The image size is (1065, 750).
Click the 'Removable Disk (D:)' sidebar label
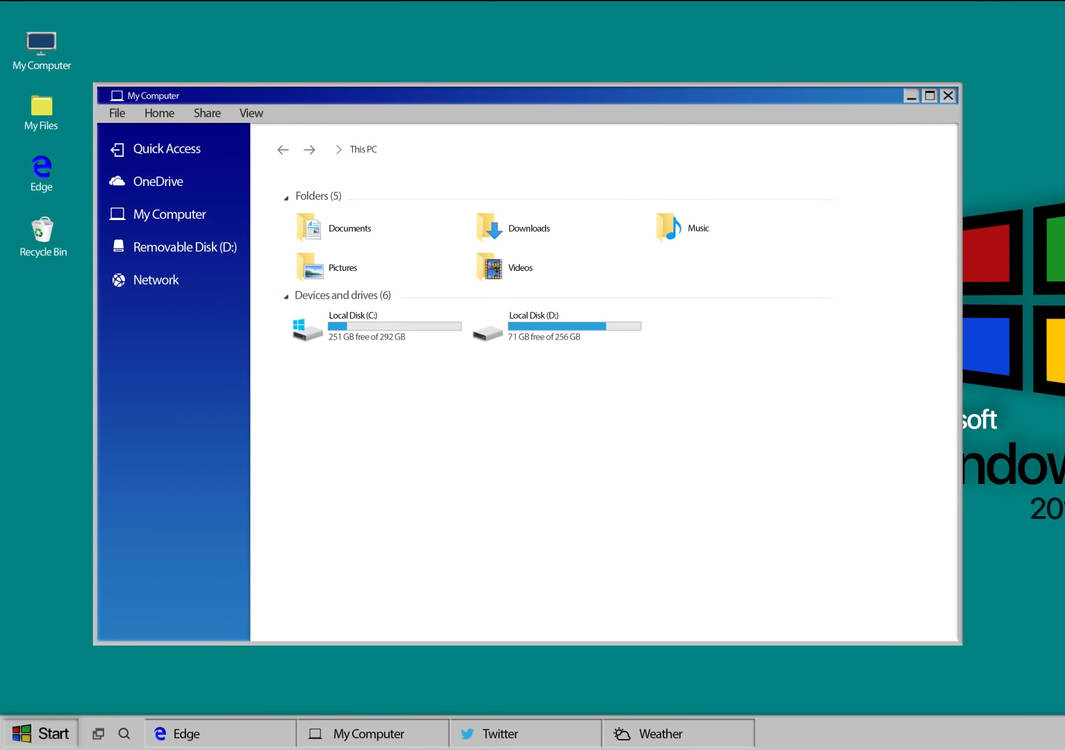pos(185,247)
